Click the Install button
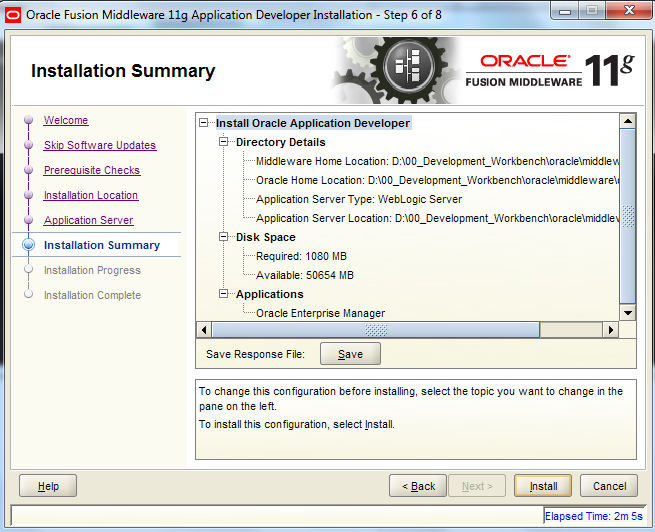This screenshot has width=655, height=532. tap(543, 486)
